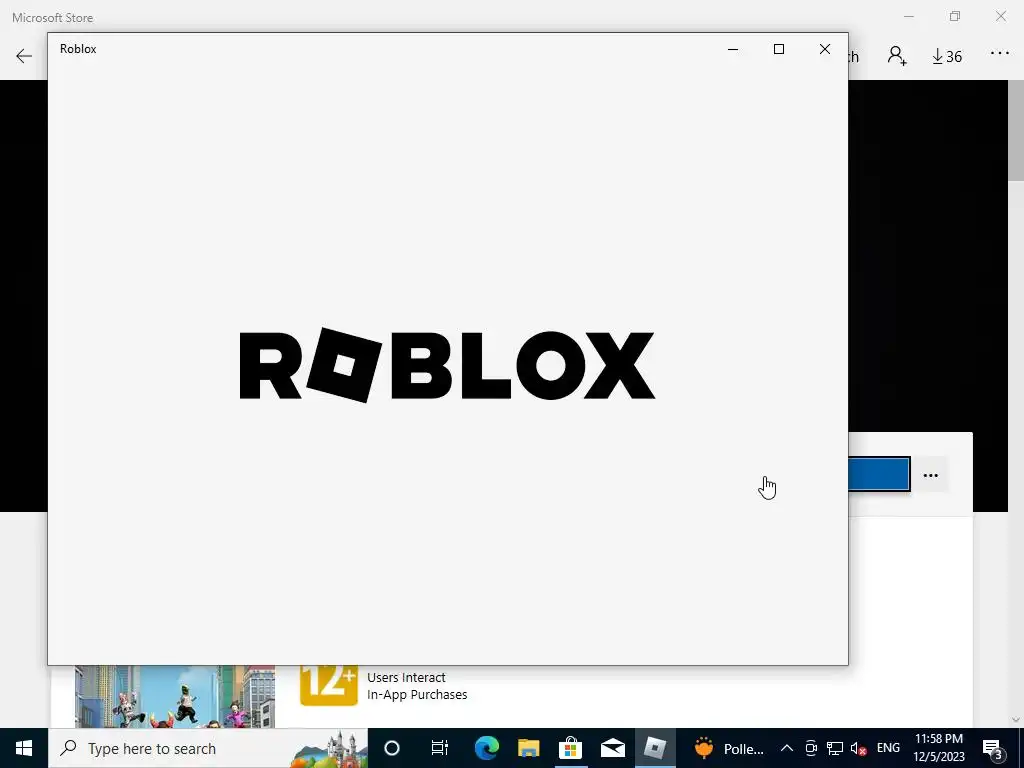
Task: Click the Roblox logo in the splash window
Action: click(x=447, y=365)
